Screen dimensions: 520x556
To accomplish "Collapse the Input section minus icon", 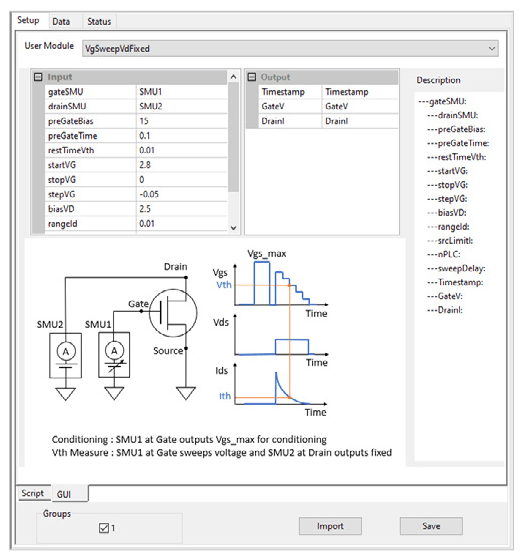I will 38,77.
